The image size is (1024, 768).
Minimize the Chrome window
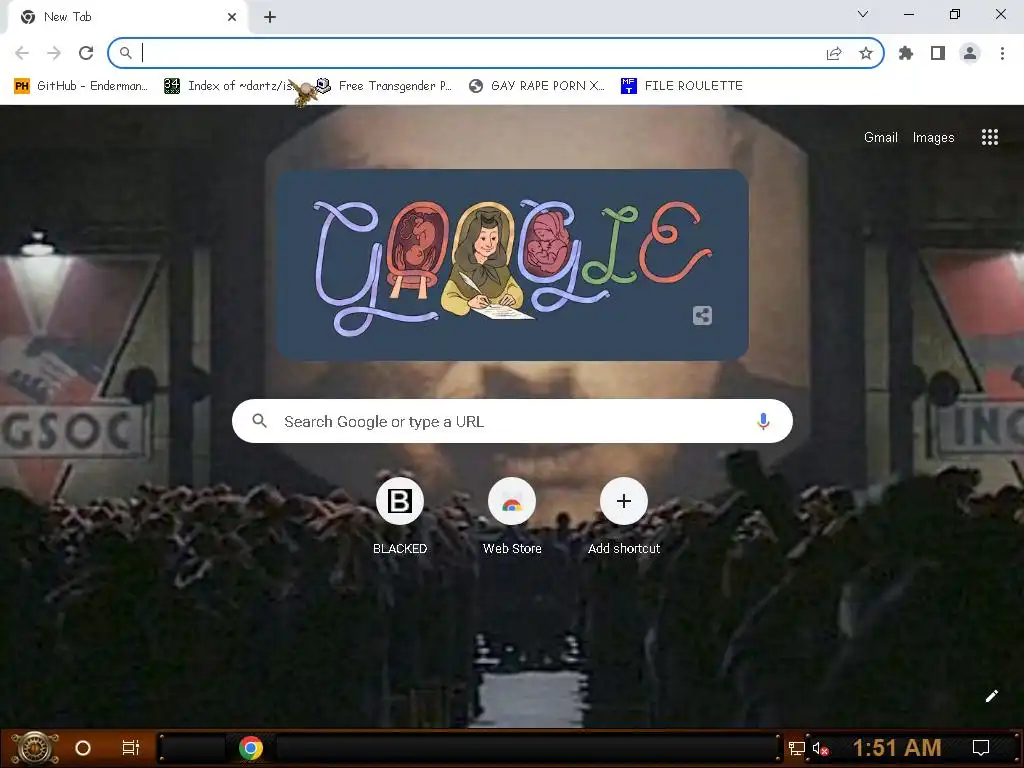click(x=908, y=14)
